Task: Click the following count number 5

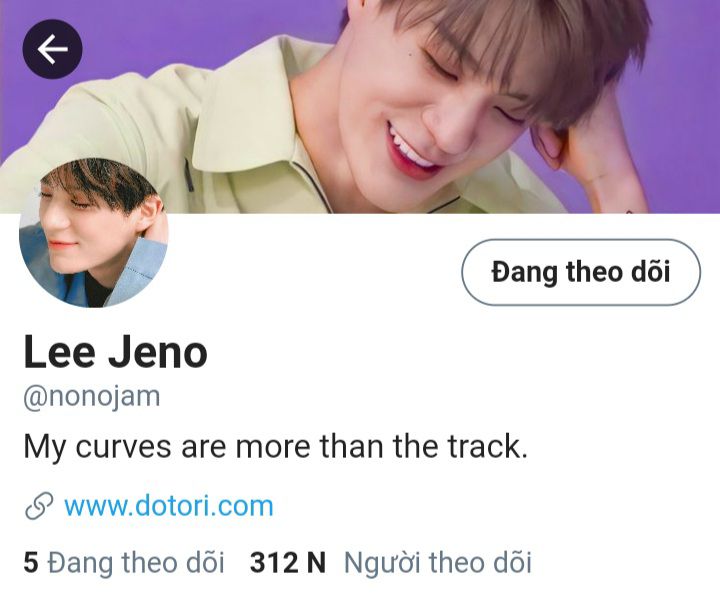Action: (31, 563)
